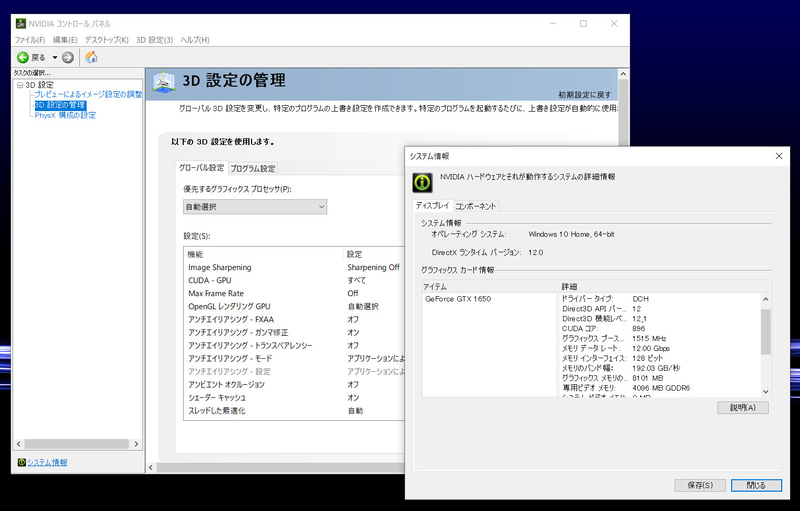
Task: Close the システム情報 dialog with X
Action: (x=779, y=156)
